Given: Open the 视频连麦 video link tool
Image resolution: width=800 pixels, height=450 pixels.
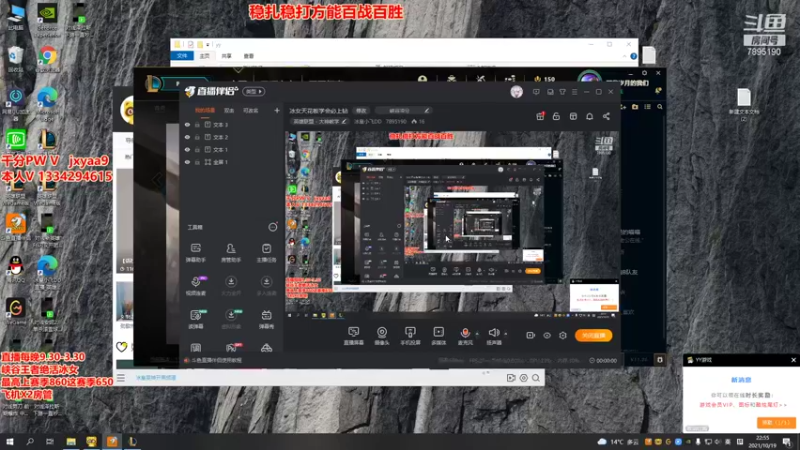Looking at the screenshot, I should (195, 286).
